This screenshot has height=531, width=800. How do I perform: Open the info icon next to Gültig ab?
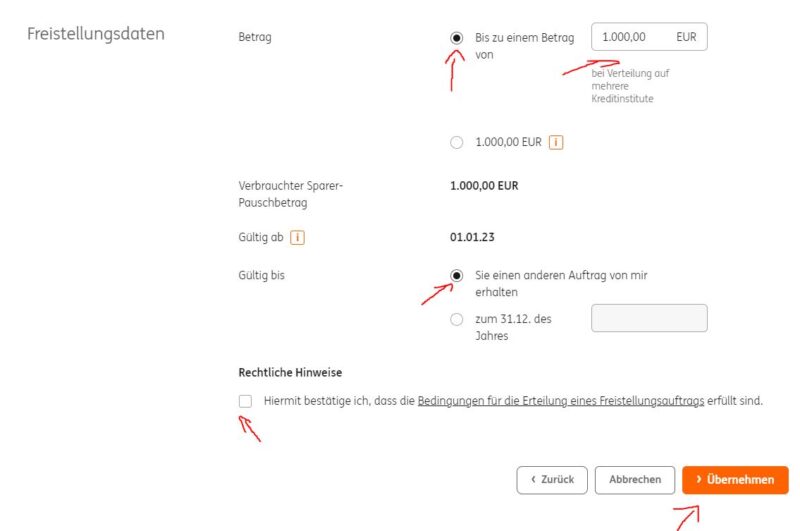[x=297, y=238]
